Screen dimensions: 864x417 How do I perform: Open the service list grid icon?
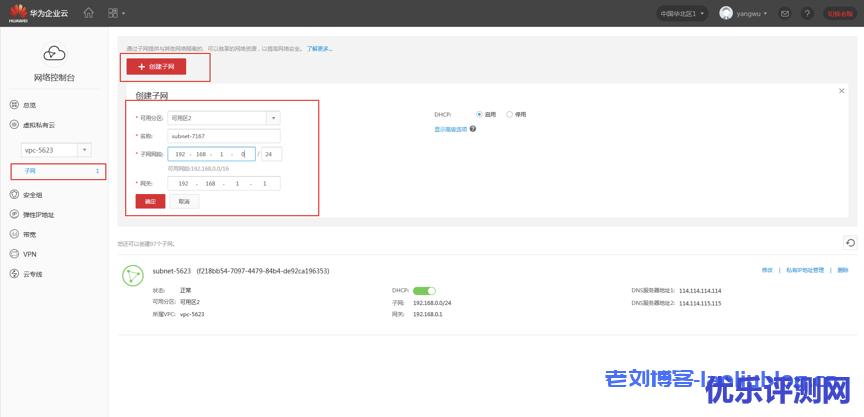point(113,13)
